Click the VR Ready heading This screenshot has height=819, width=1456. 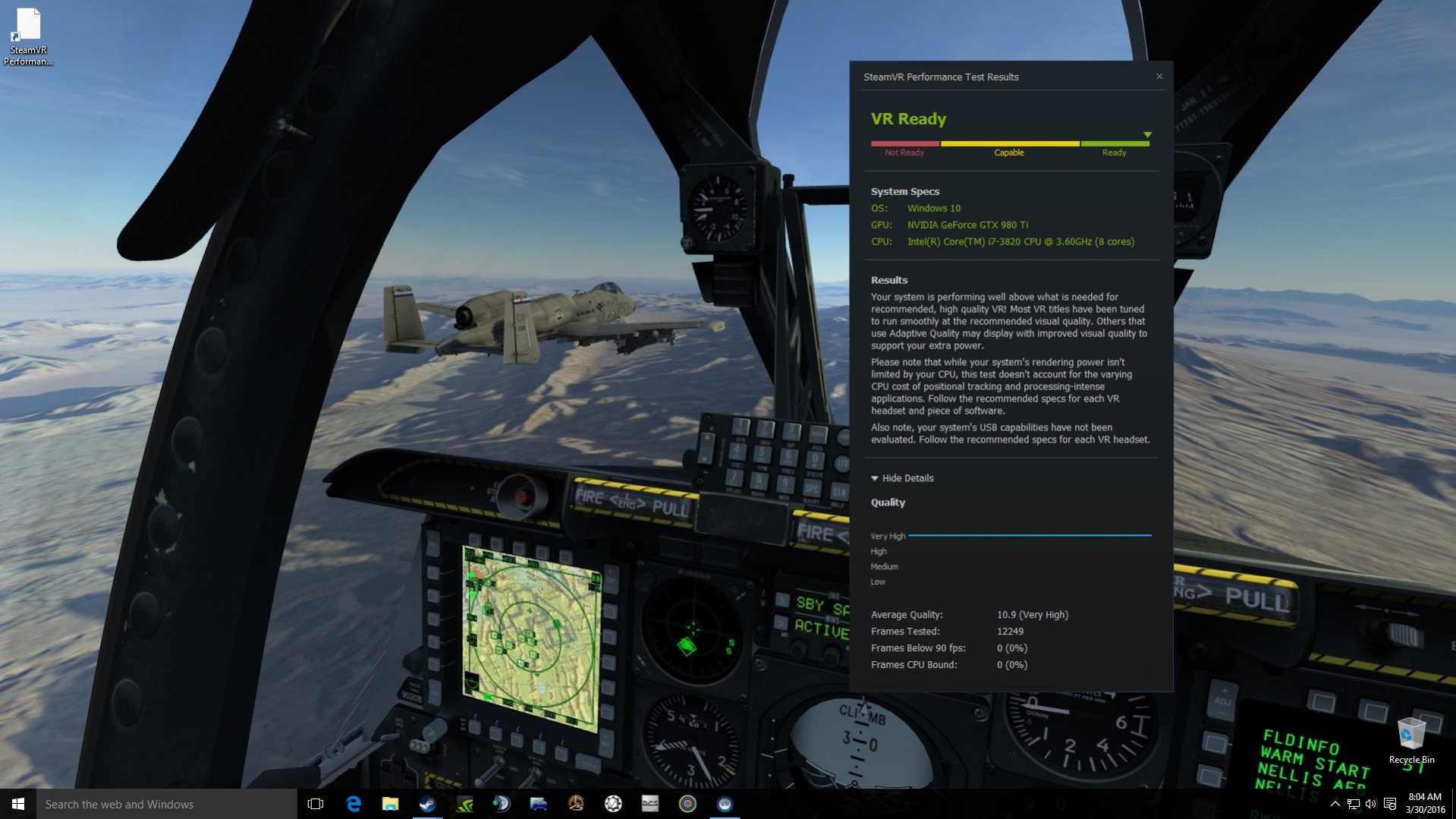[908, 119]
